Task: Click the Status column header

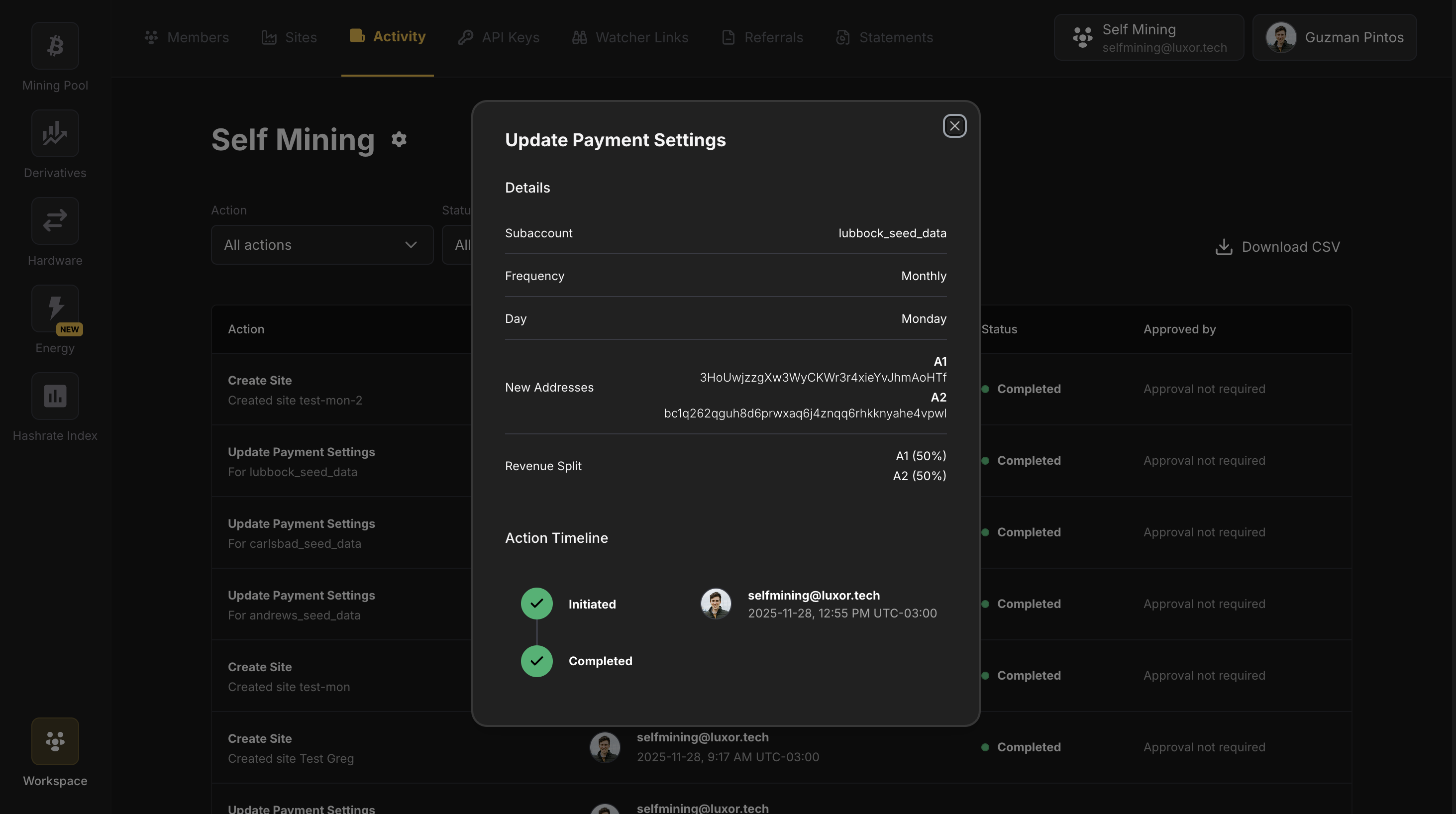Action: 999,329
